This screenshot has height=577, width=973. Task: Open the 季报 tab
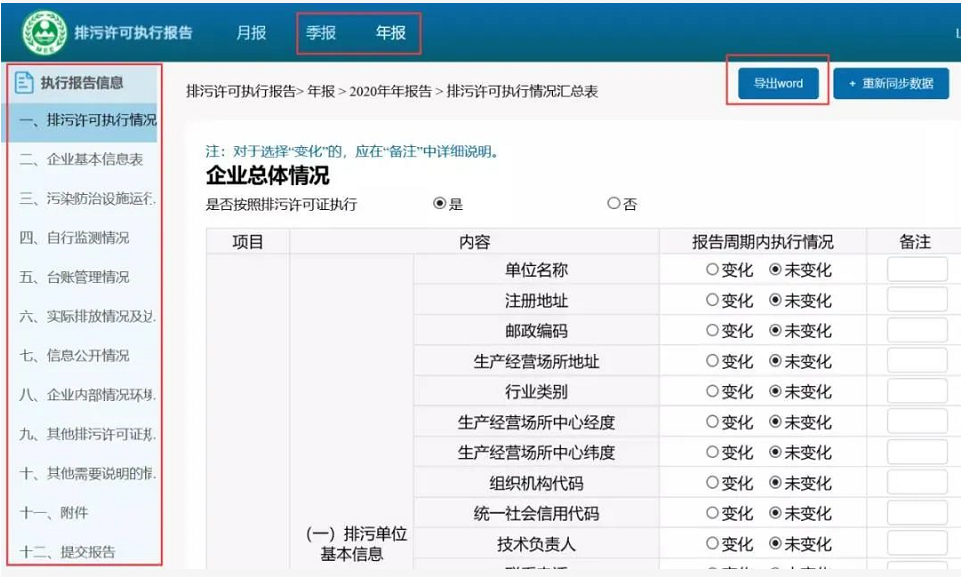[321, 33]
